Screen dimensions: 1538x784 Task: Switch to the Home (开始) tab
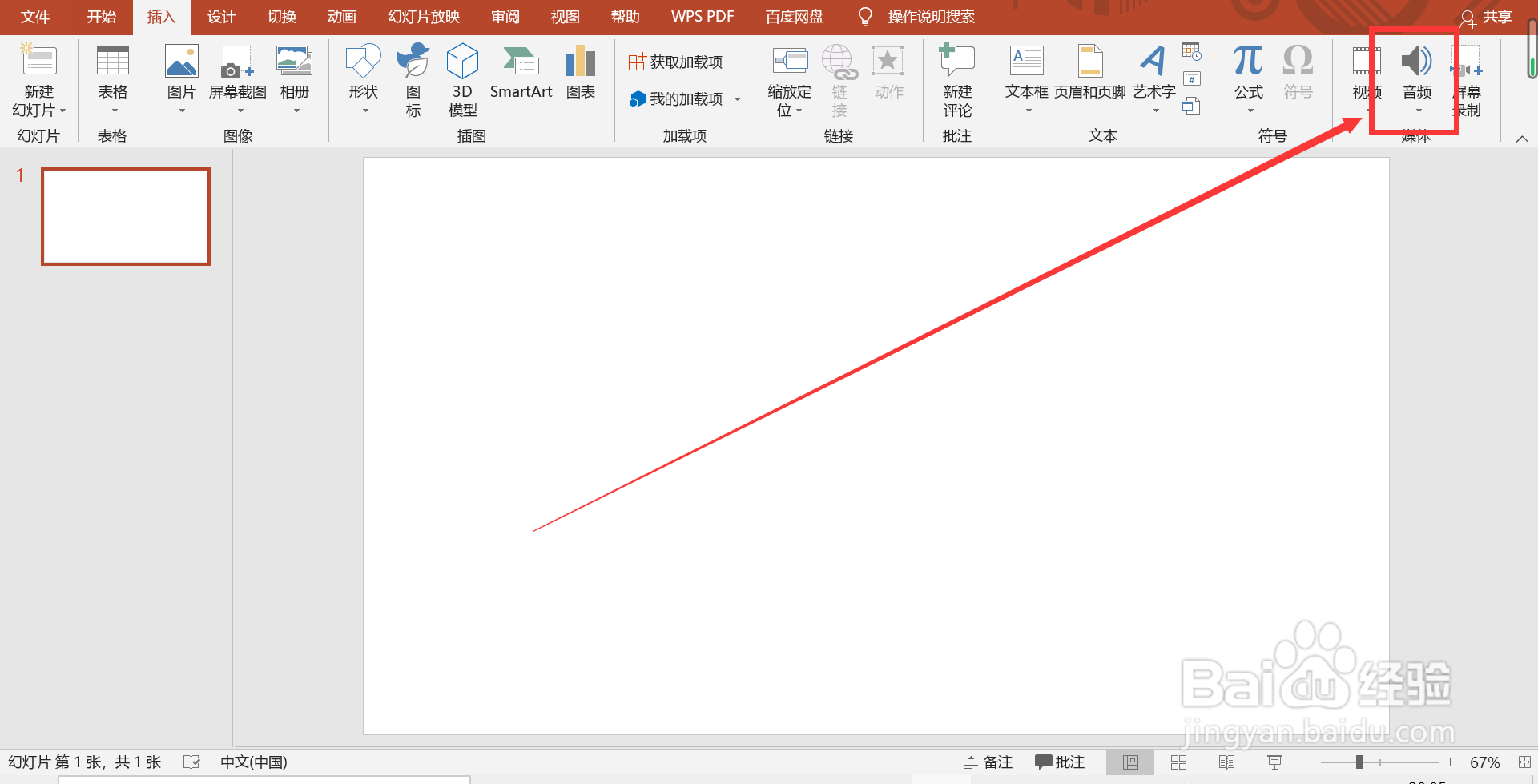[102, 17]
